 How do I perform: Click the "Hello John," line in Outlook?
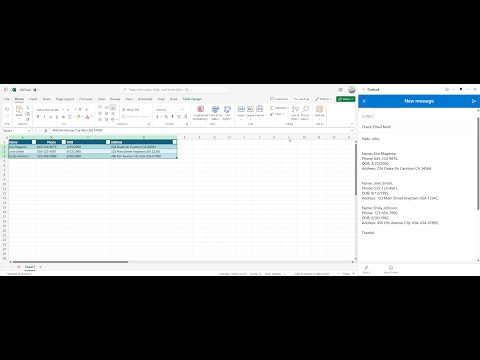point(371,139)
